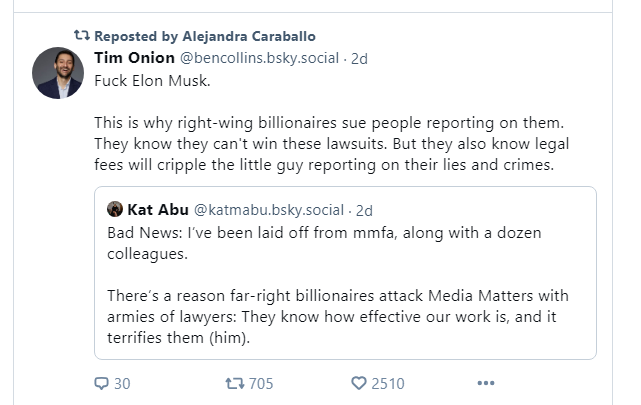Image resolution: width=641 pixels, height=405 pixels.
Task: Open the @bencollins.bsky.social handle
Action: [x=259, y=58]
